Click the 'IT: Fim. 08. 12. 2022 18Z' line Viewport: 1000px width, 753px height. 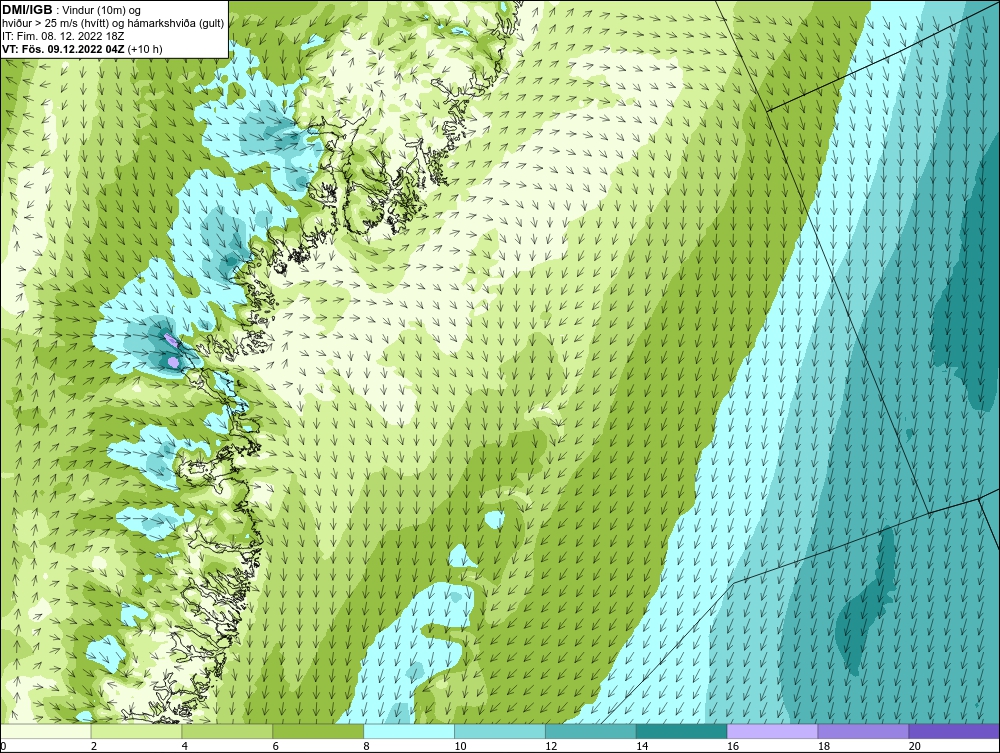[63, 36]
